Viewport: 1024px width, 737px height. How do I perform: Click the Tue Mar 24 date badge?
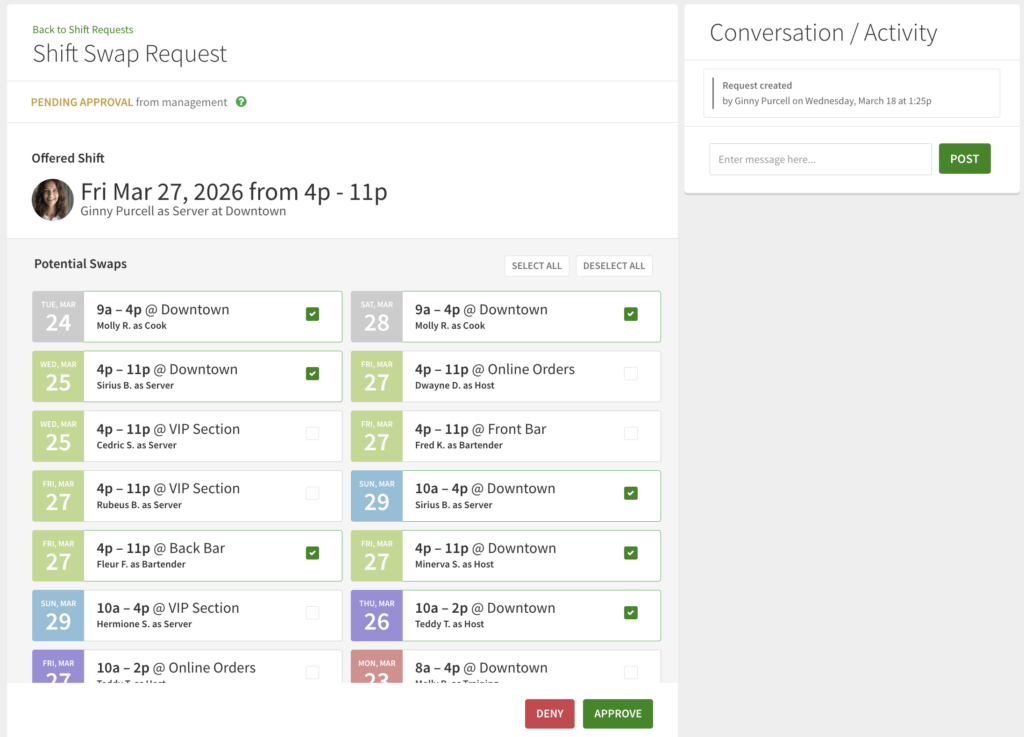point(58,316)
